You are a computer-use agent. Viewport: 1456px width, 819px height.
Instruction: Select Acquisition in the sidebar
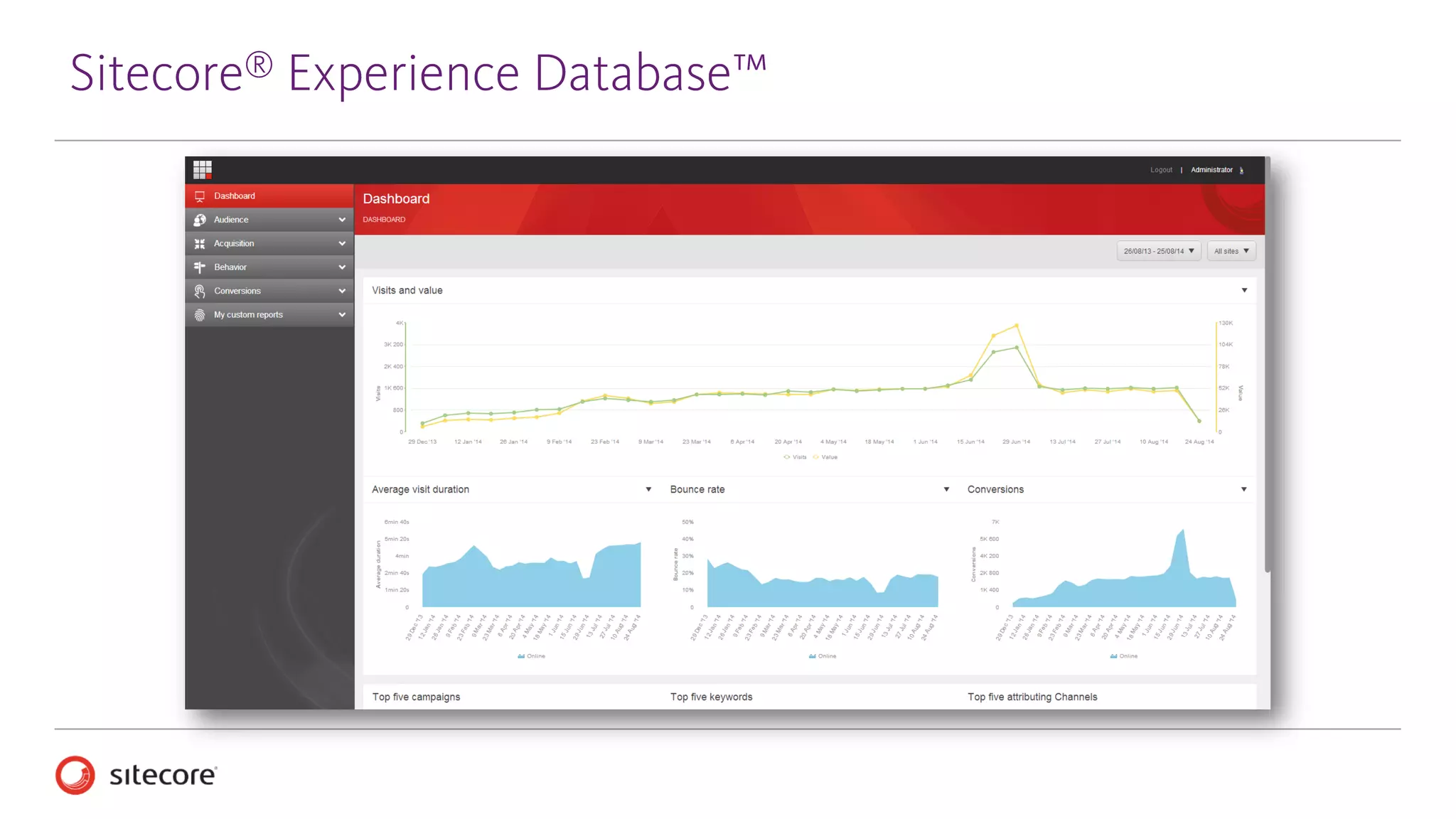click(x=269, y=244)
